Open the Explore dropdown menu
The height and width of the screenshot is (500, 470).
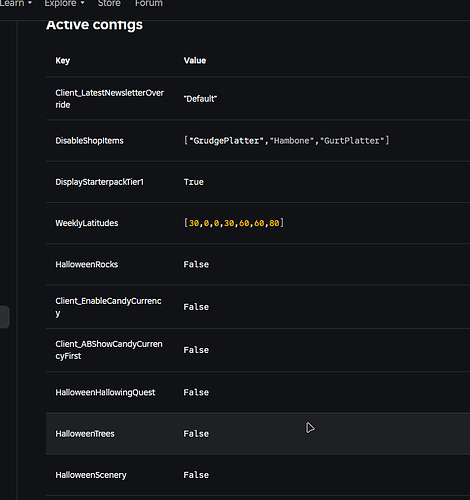pyautogui.click(x=64, y=3)
